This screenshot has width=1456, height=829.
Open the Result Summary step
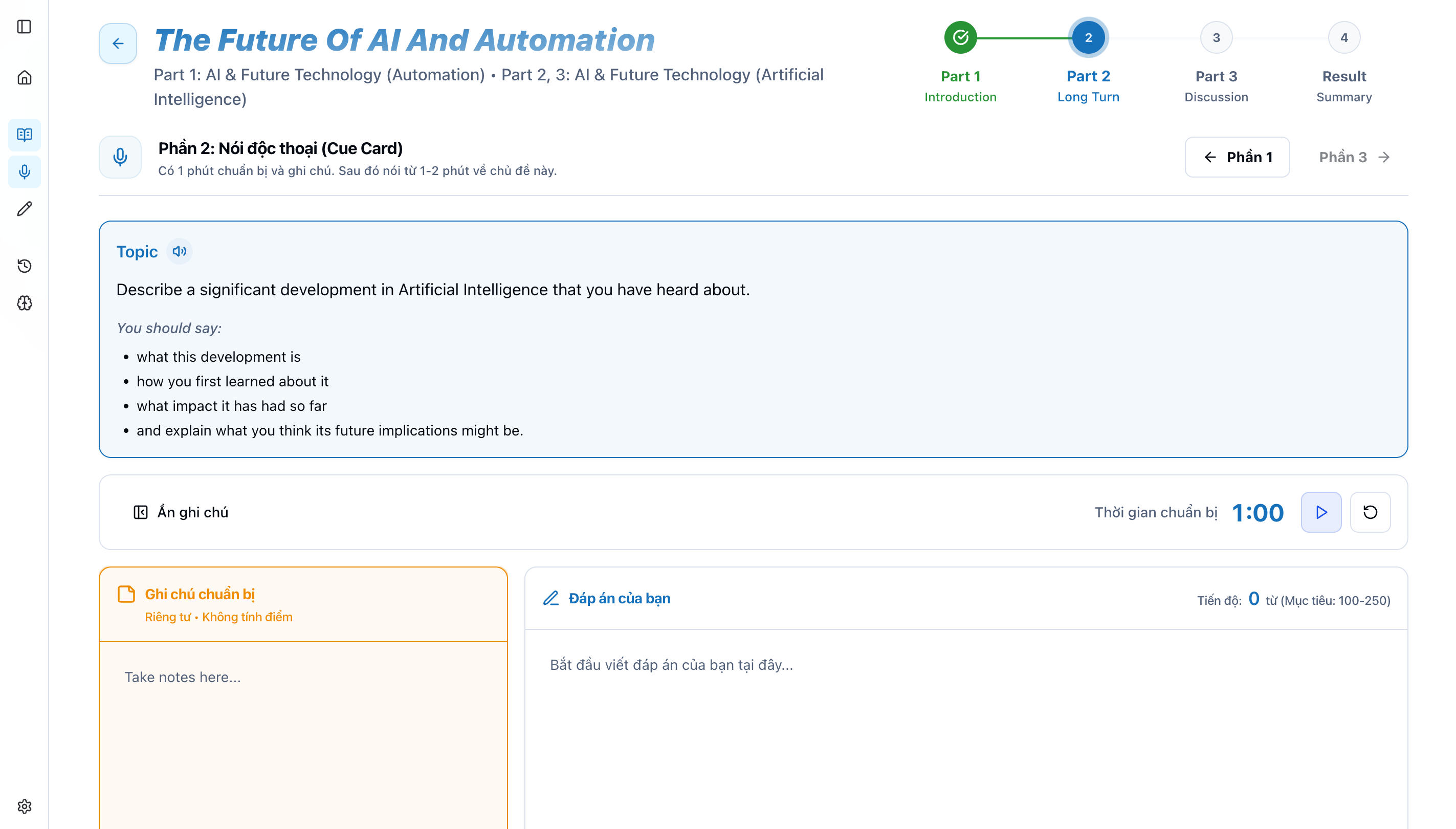pyautogui.click(x=1343, y=38)
